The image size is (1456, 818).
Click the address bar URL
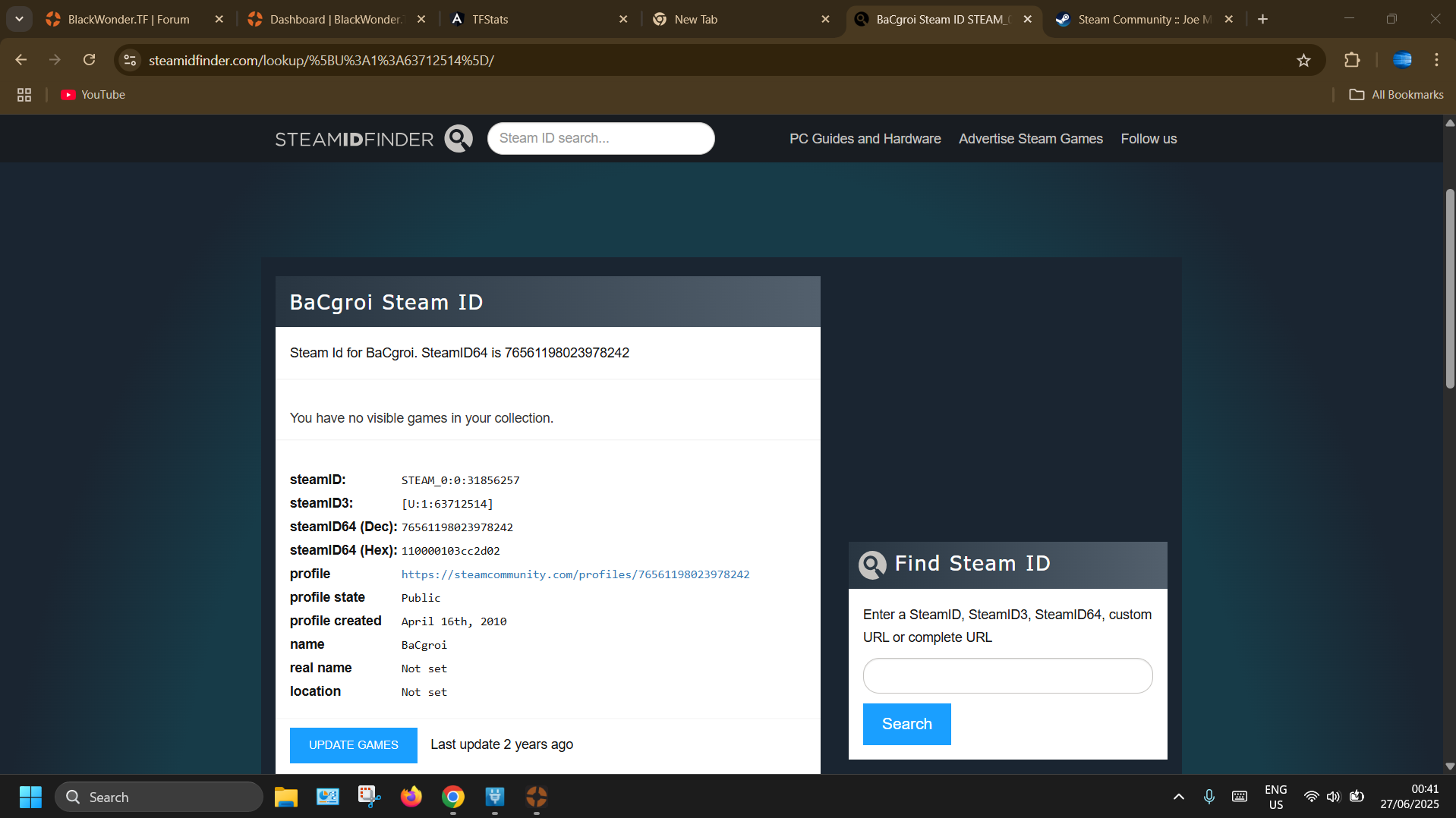coord(321,61)
